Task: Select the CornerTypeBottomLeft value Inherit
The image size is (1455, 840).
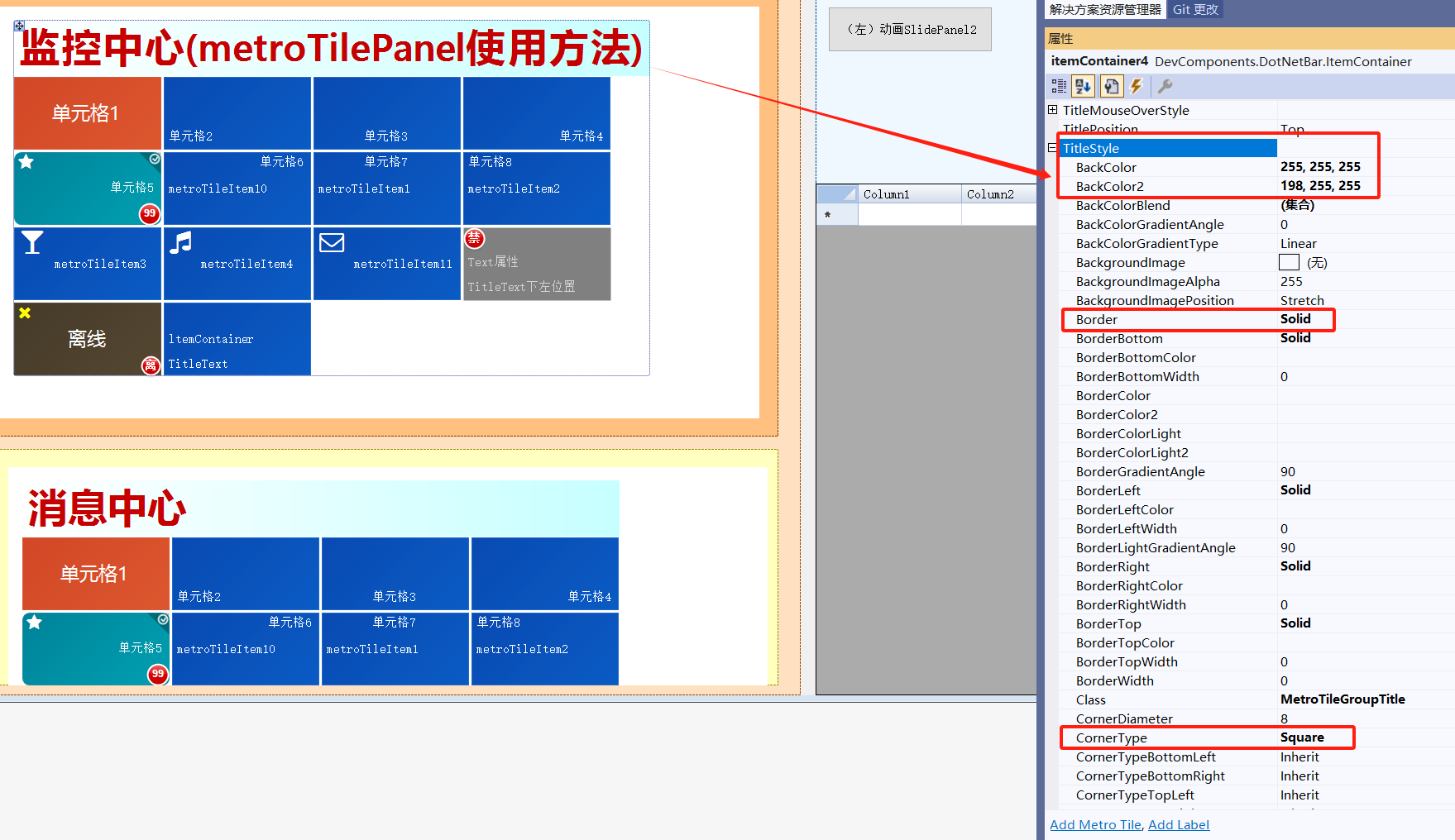Action: click(1299, 757)
